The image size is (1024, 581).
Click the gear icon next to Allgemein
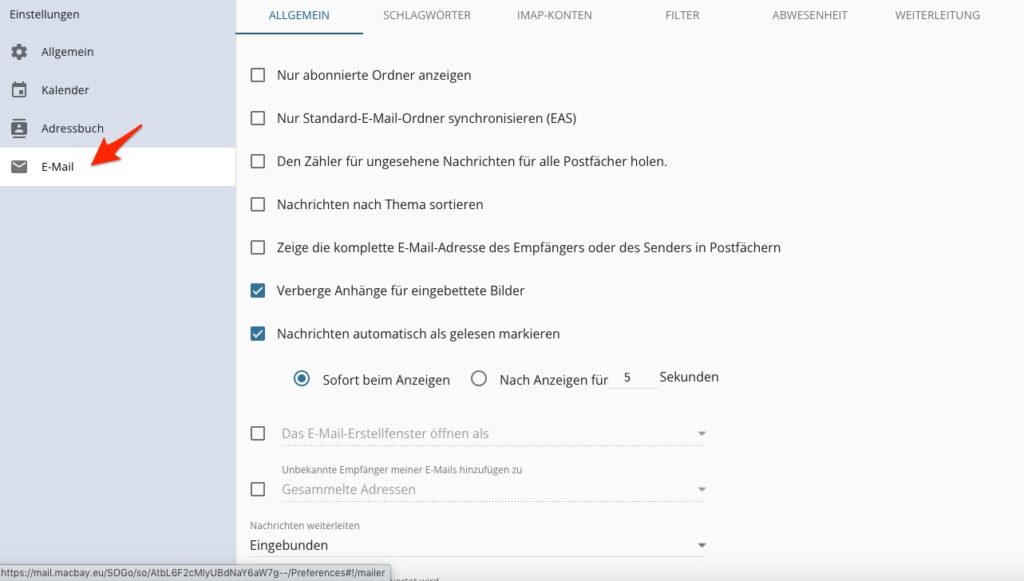[19, 52]
